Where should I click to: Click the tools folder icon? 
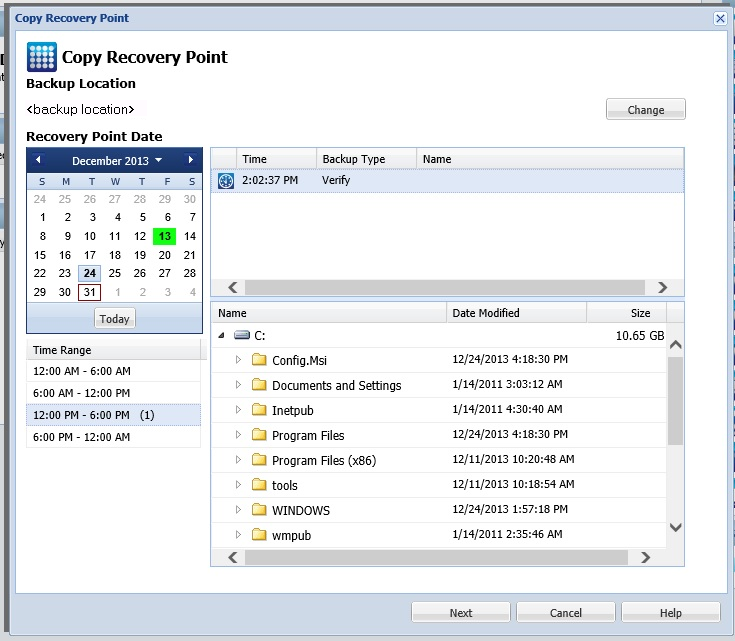(x=259, y=485)
